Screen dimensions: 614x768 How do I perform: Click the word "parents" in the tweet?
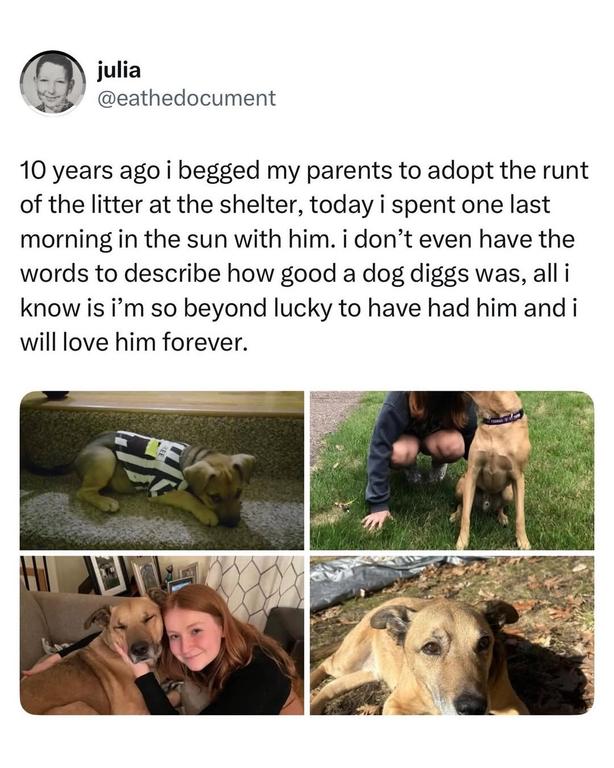point(349,172)
